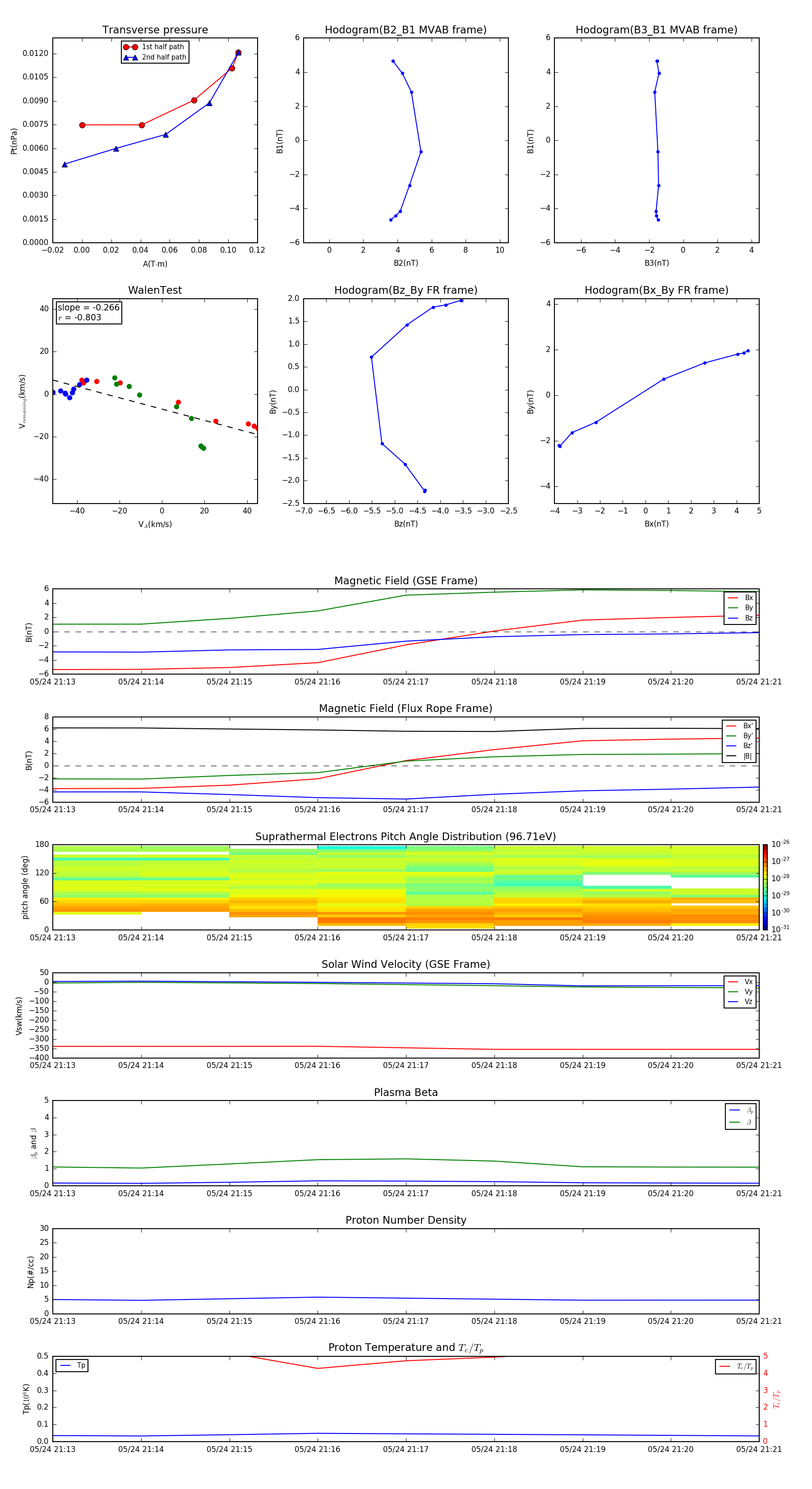Click the black |B| line in Flux Rope panel
This screenshot has height=1489, width=812.
[x=406, y=731]
